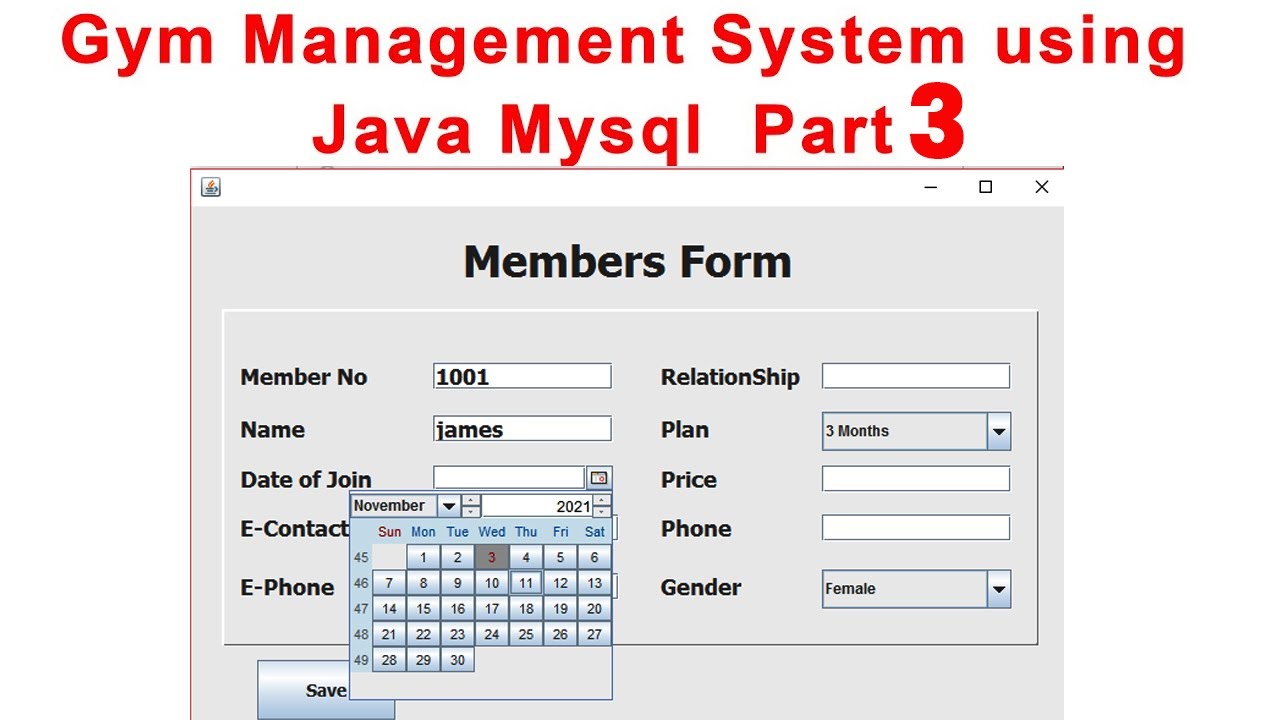The width and height of the screenshot is (1280, 720).
Task: Select November 17 in the calendar
Action: (492, 609)
